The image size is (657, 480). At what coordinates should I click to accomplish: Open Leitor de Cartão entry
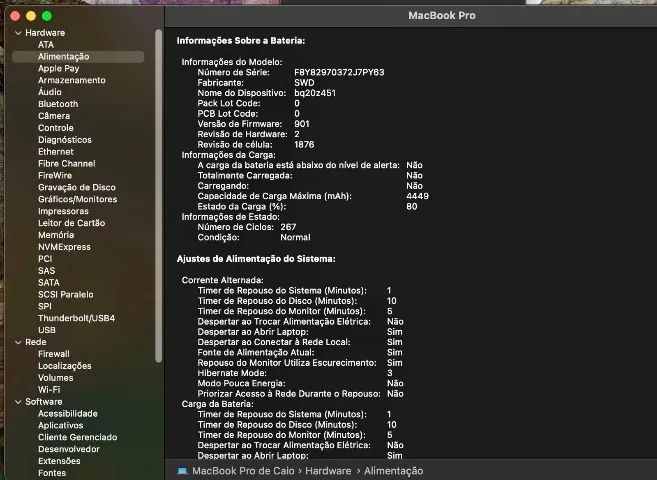coord(71,223)
